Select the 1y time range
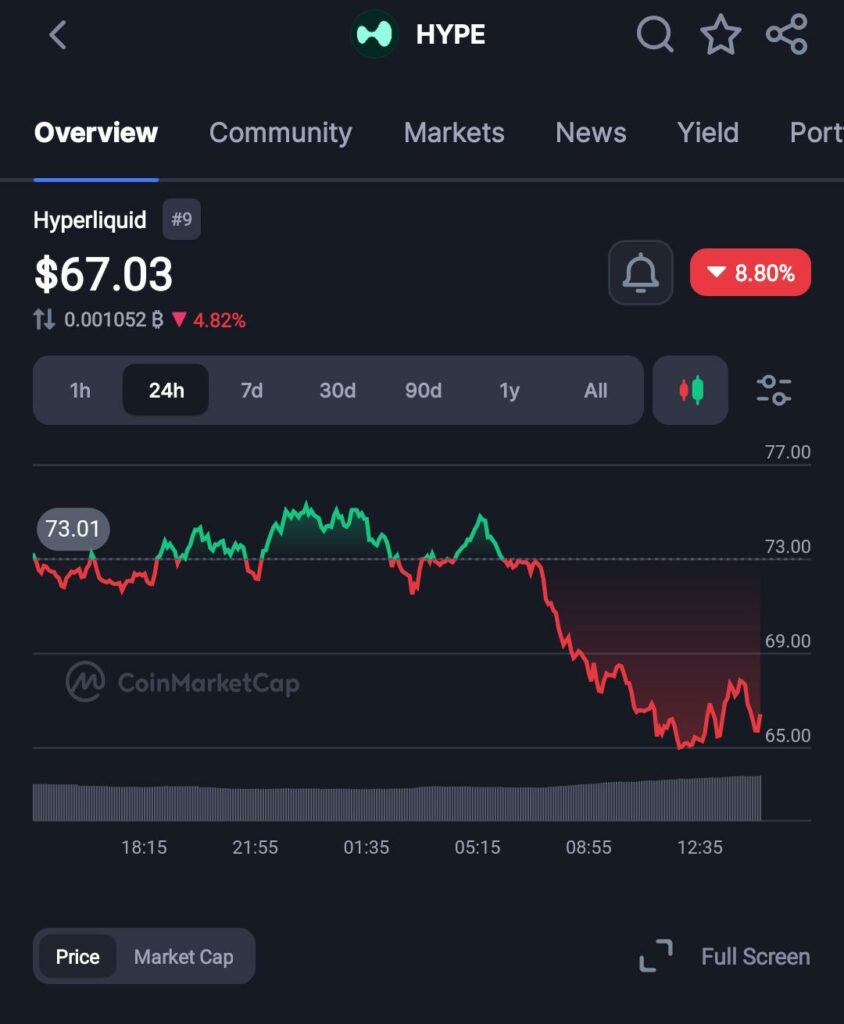The height and width of the screenshot is (1024, 844). click(x=510, y=391)
